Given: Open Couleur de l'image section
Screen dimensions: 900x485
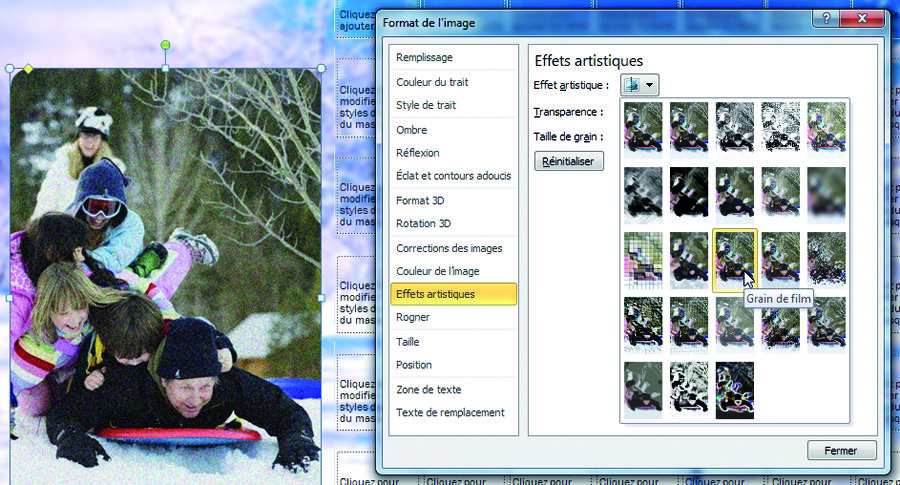Looking at the screenshot, I should pos(453,271).
